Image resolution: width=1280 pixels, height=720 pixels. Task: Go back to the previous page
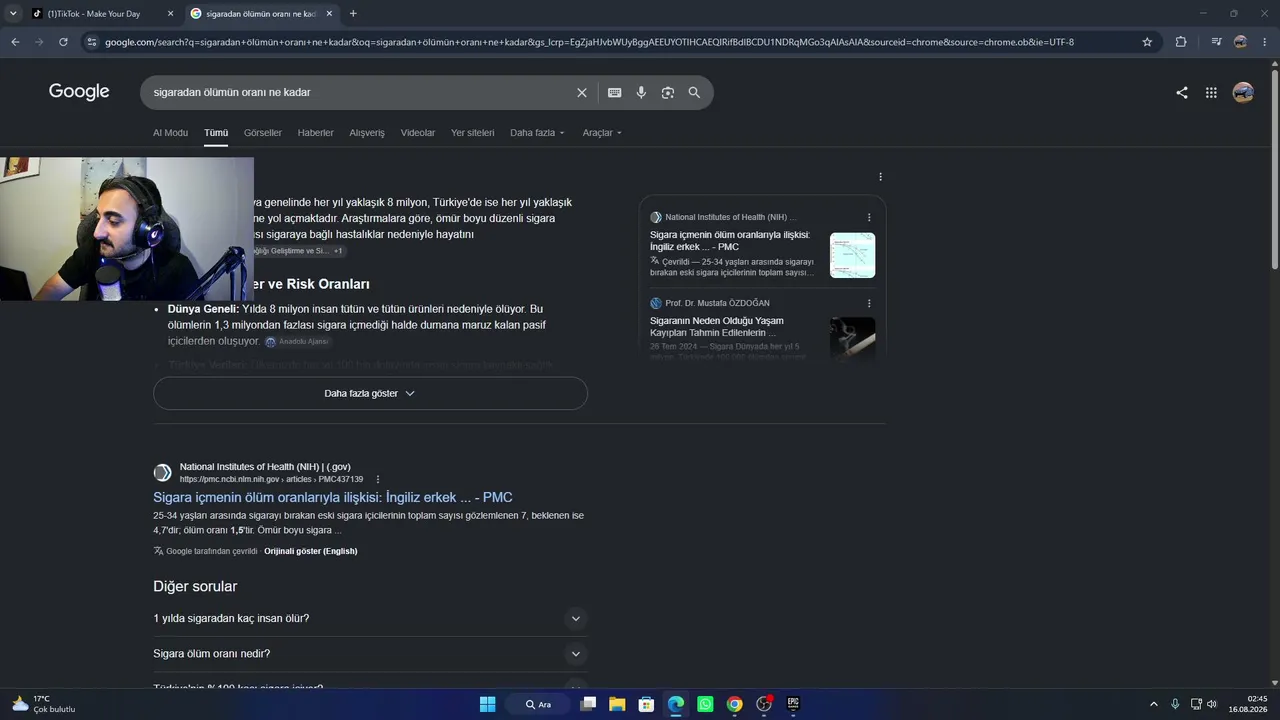pyautogui.click(x=15, y=42)
